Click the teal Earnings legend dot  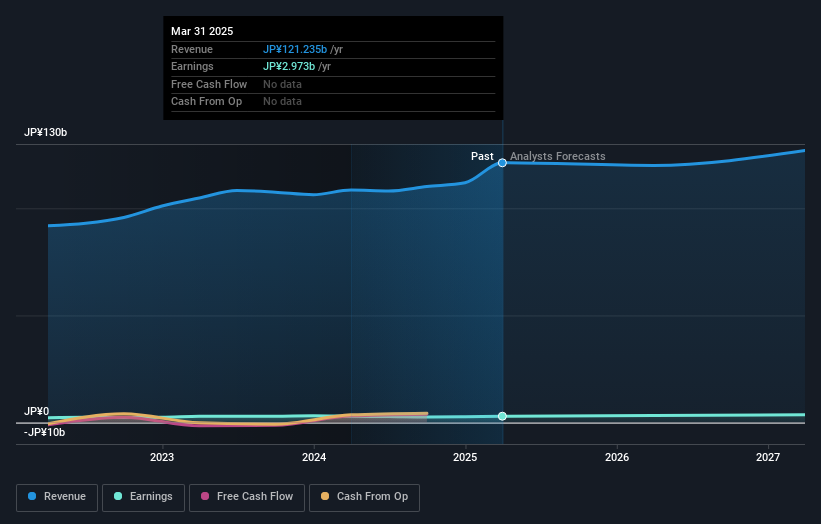click(x=118, y=496)
